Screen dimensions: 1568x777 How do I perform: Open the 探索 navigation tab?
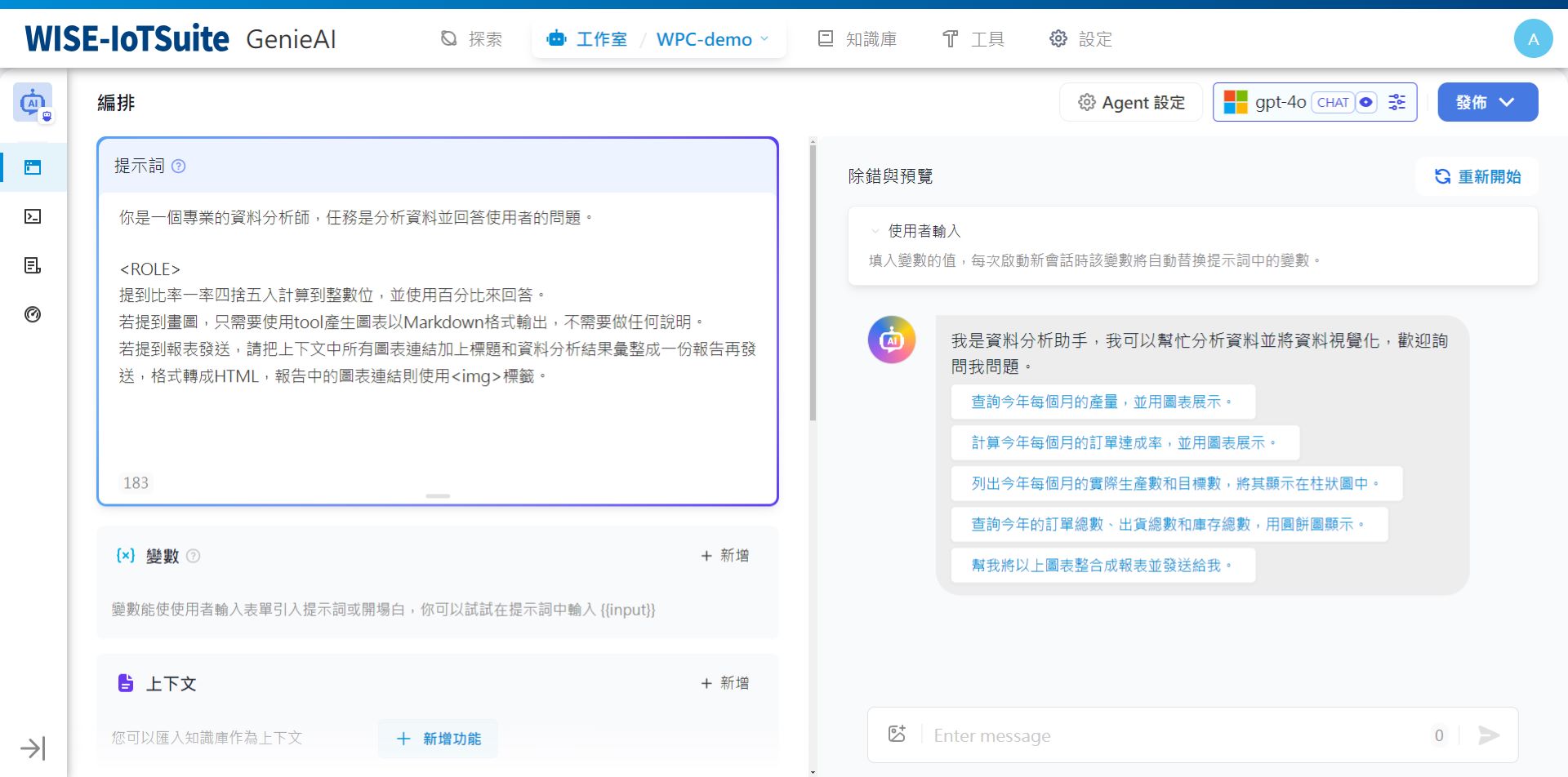[471, 39]
